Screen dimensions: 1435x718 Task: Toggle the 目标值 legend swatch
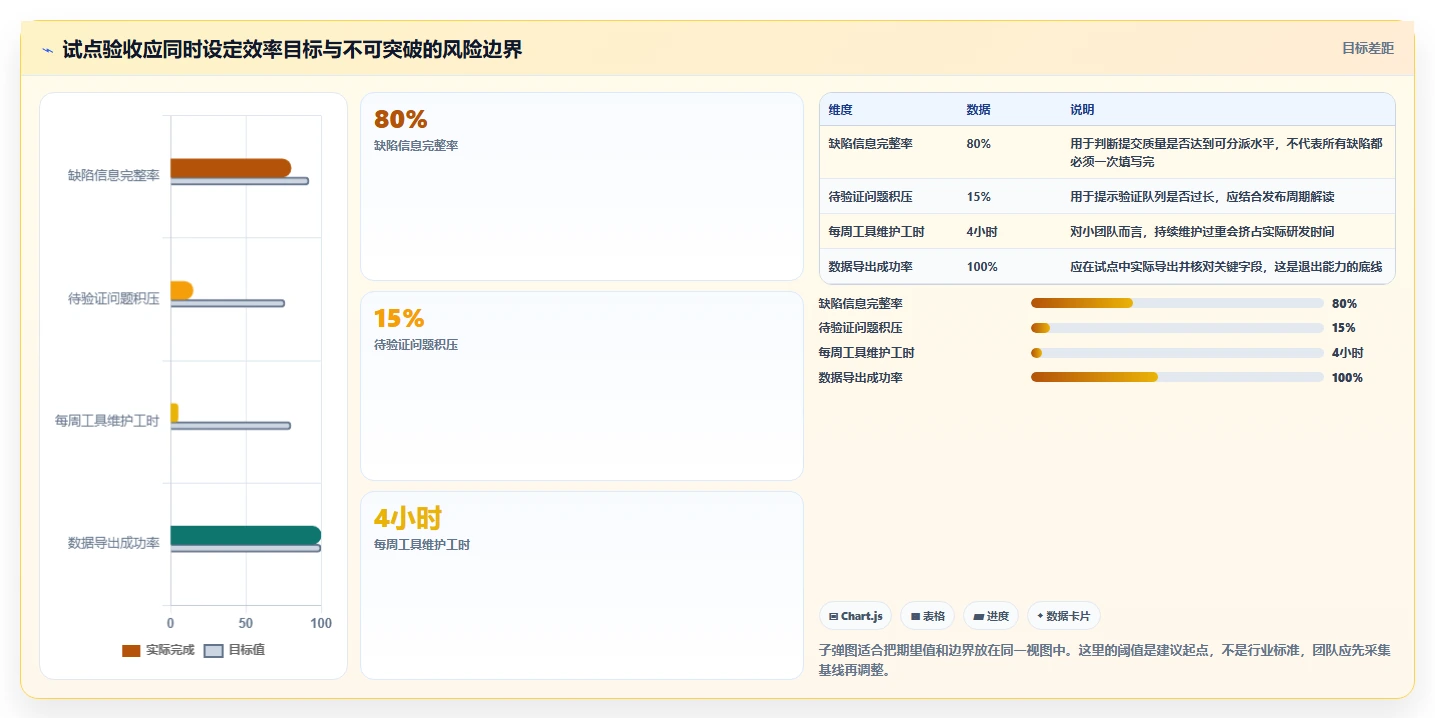pos(213,651)
